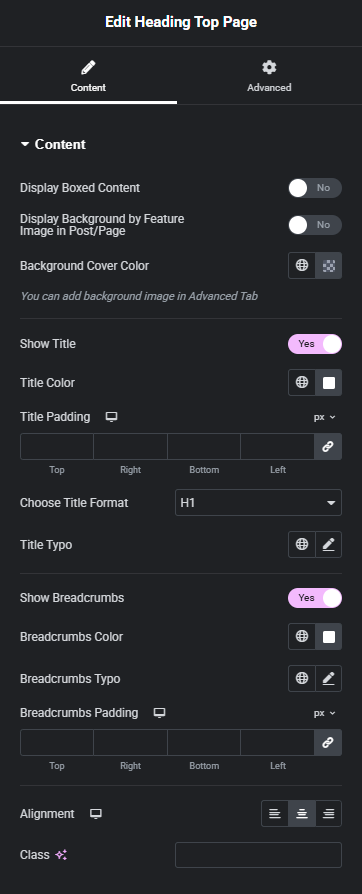Collapse the Content section
This screenshot has width=362, height=894.
coord(53,144)
